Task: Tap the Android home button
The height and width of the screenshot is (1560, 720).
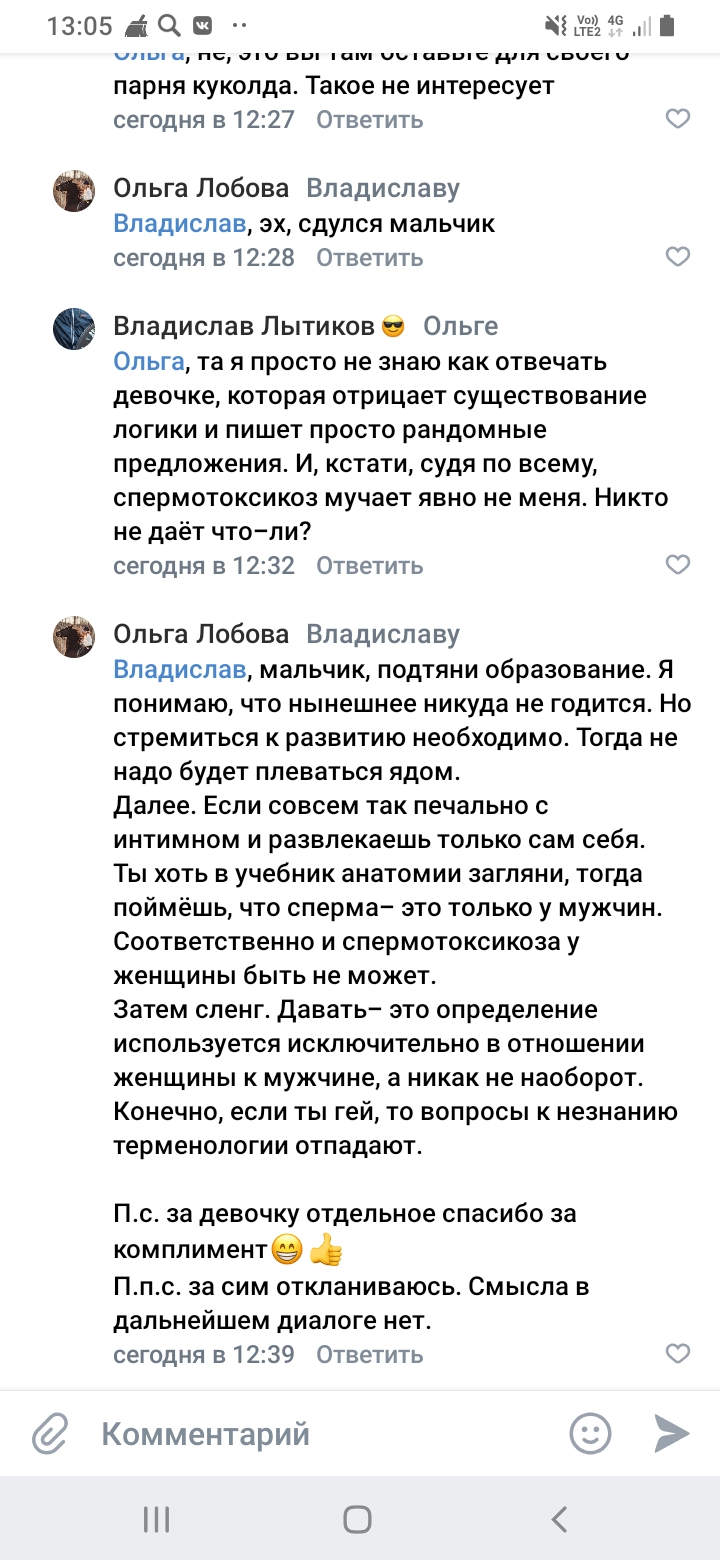Action: (x=357, y=1519)
